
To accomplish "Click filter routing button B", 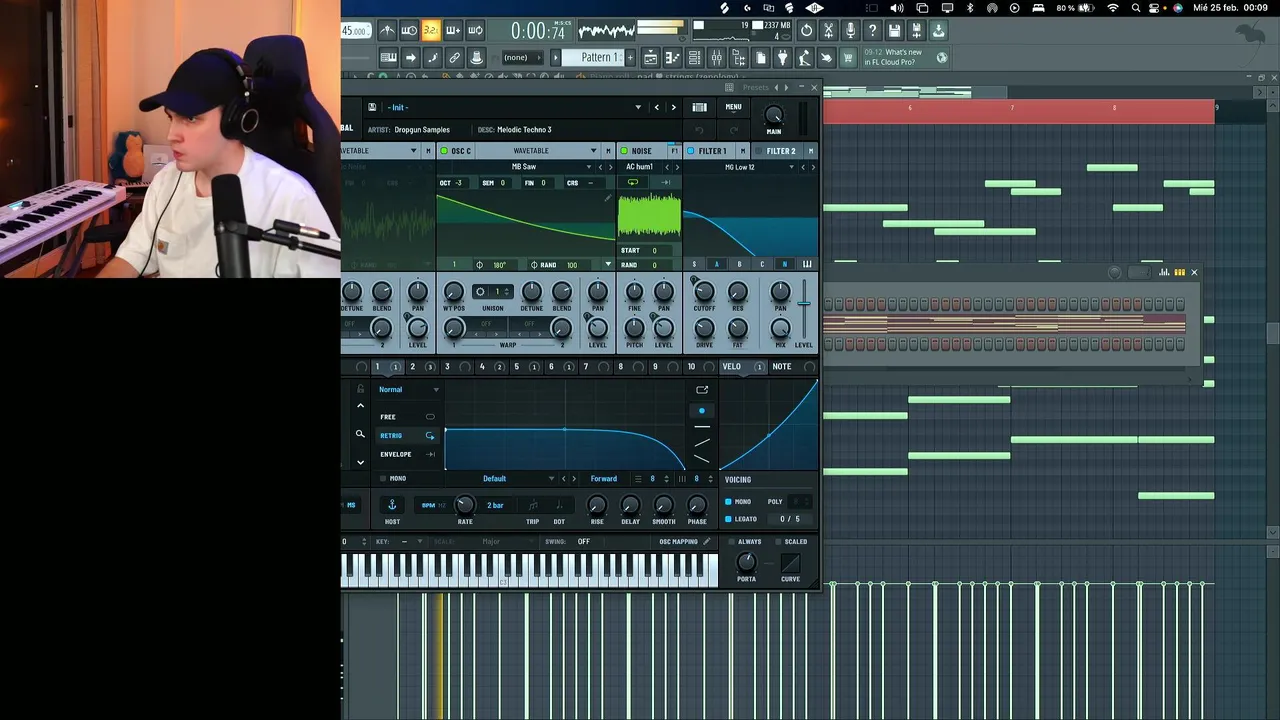I will tap(739, 265).
